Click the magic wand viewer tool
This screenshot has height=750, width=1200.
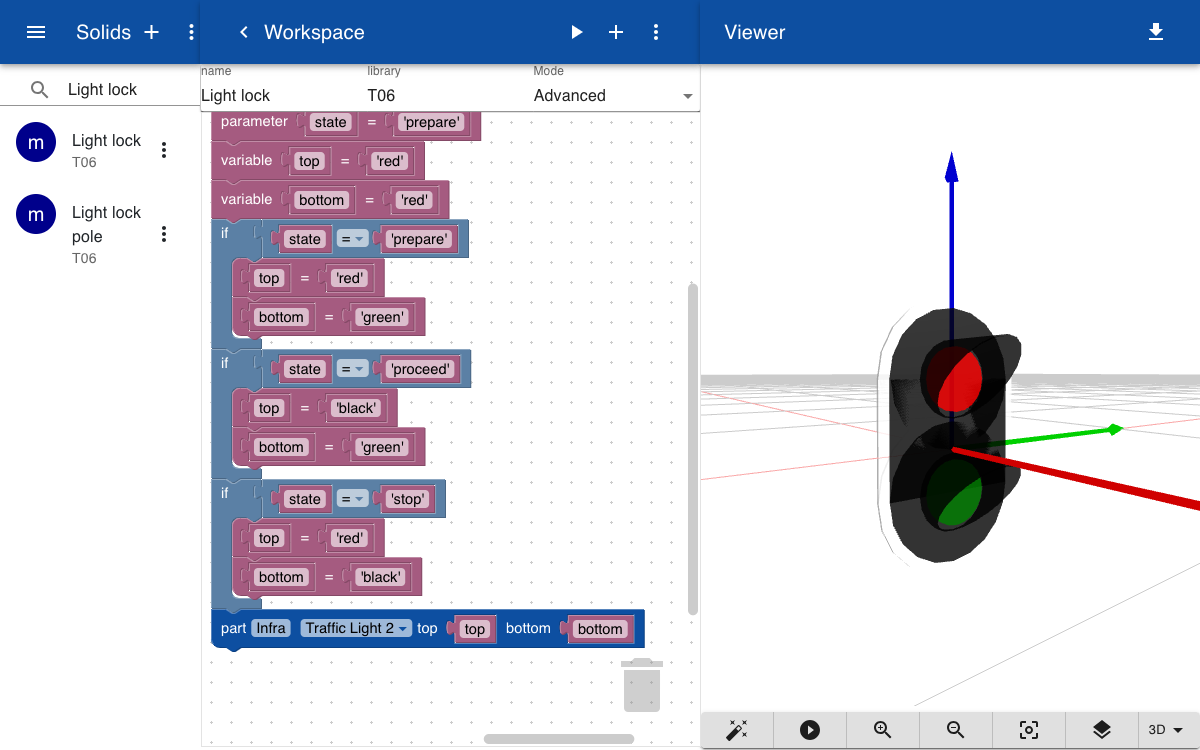pos(737,730)
